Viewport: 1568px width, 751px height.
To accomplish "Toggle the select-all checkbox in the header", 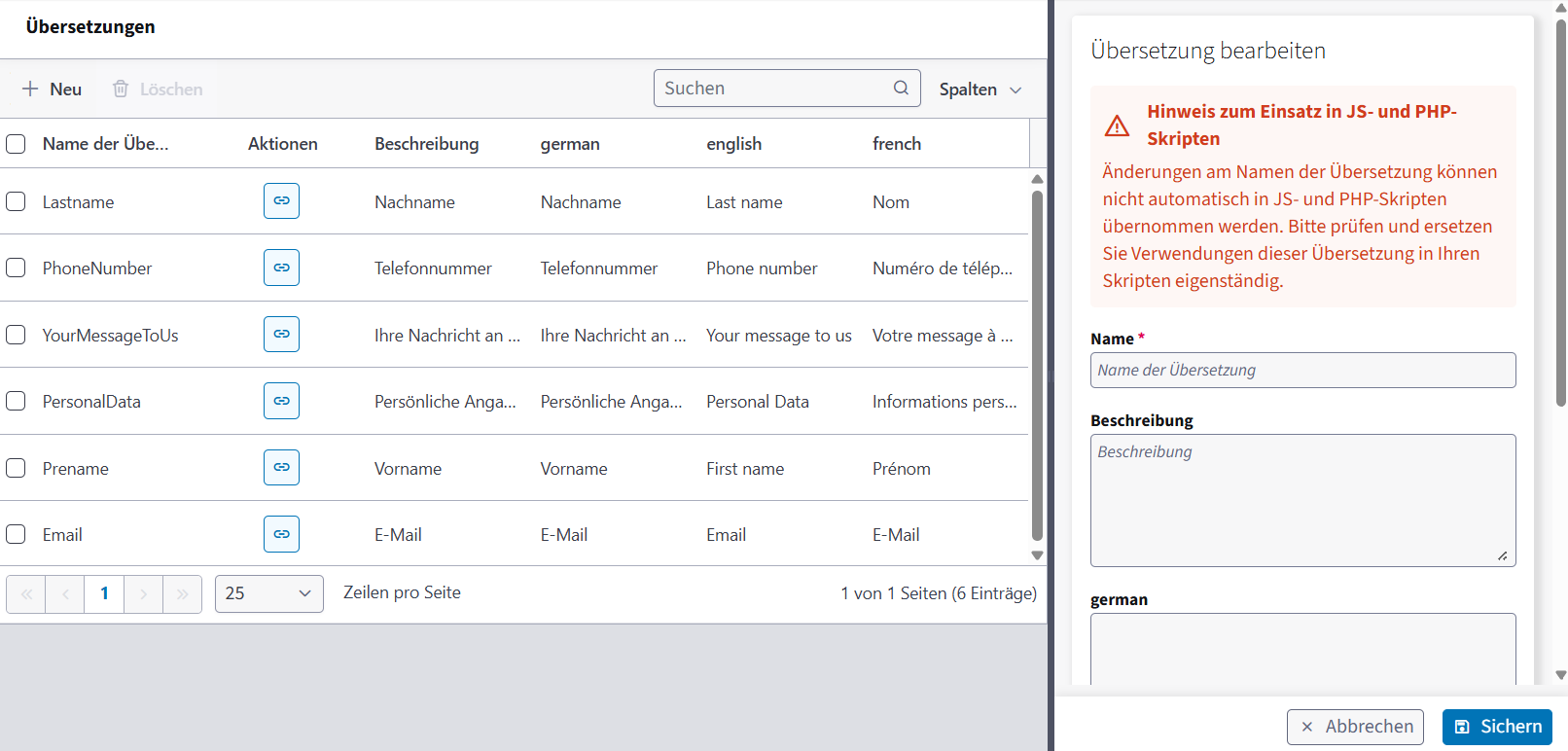I will (16, 144).
